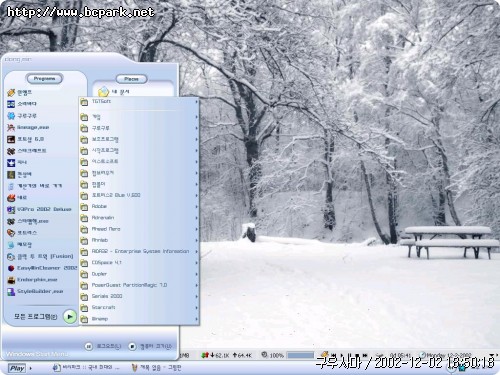The width and height of the screenshot is (500, 375).
Task: Expand the CDSpace 4.1 folder submenu
Action: pyautogui.click(x=139, y=263)
